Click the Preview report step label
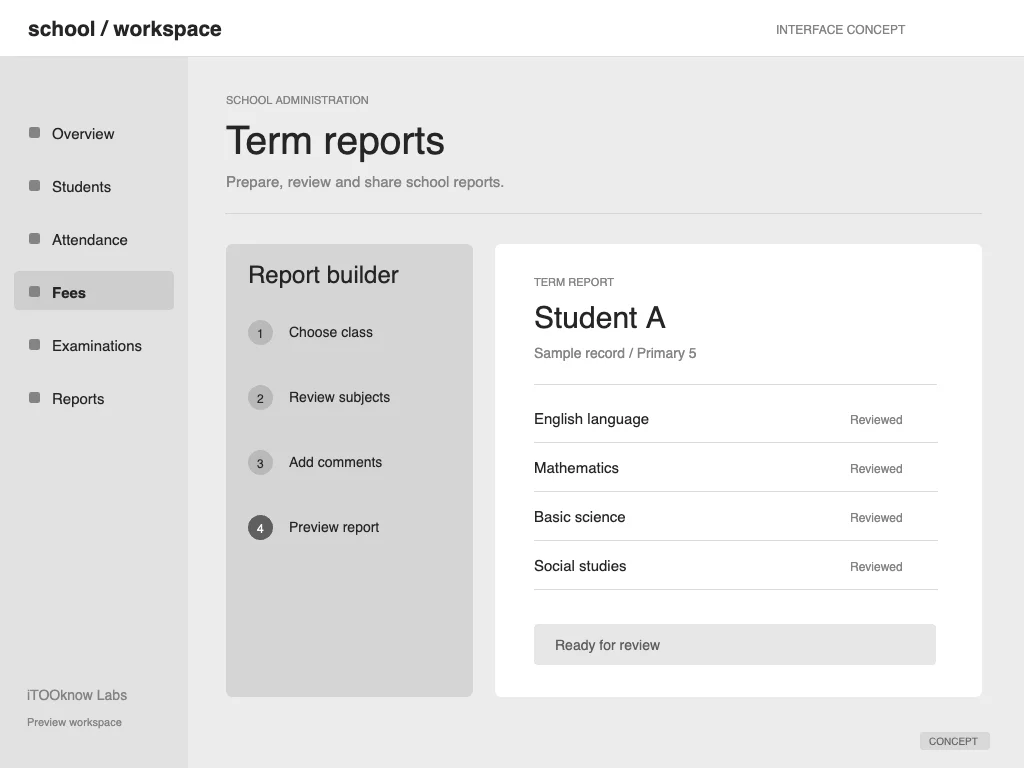Viewport: 1024px width, 768px height. (x=334, y=527)
